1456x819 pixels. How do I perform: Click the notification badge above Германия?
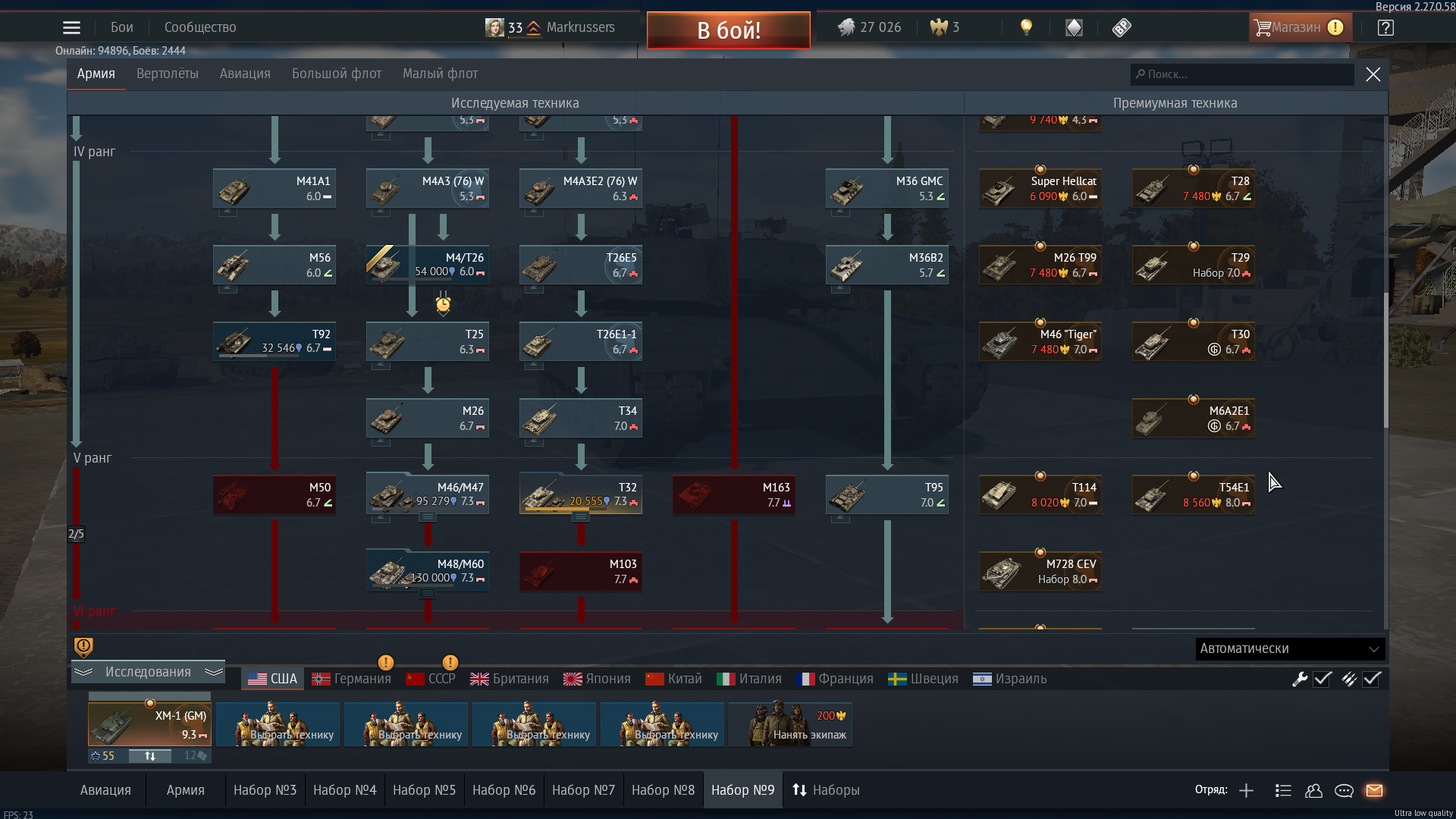[x=385, y=663]
